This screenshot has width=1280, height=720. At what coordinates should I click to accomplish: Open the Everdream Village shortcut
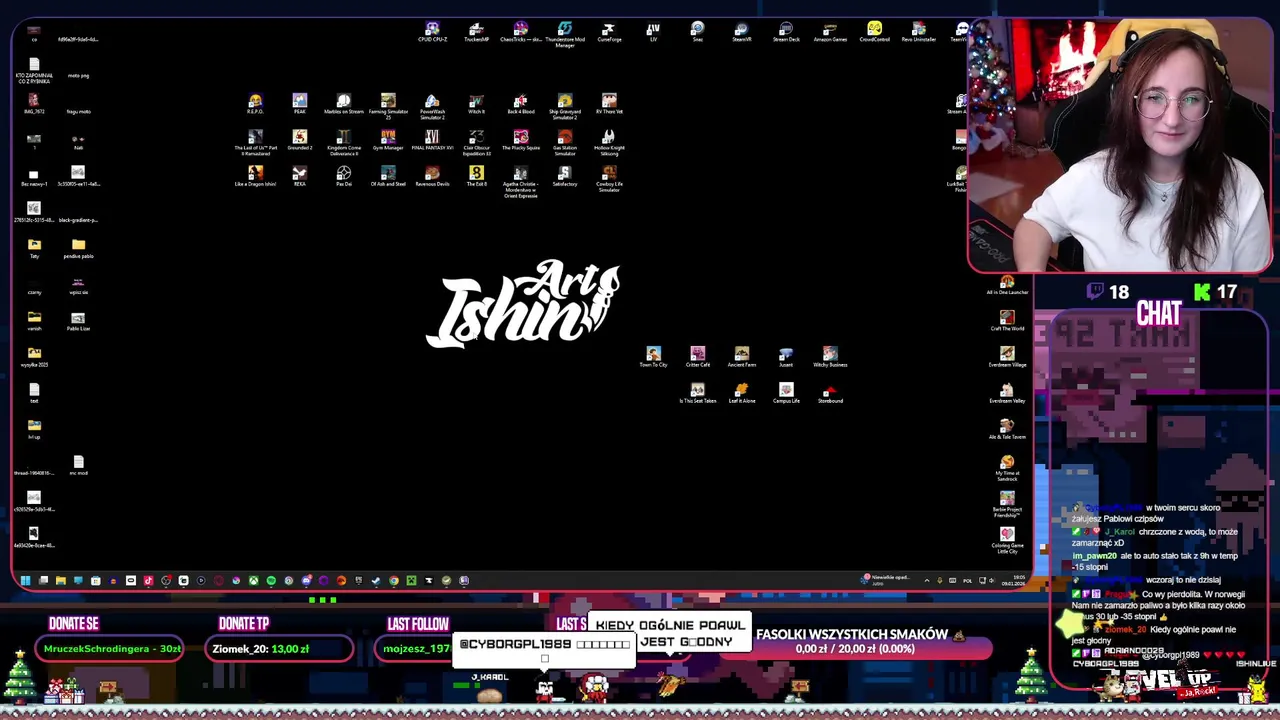coord(1007,357)
